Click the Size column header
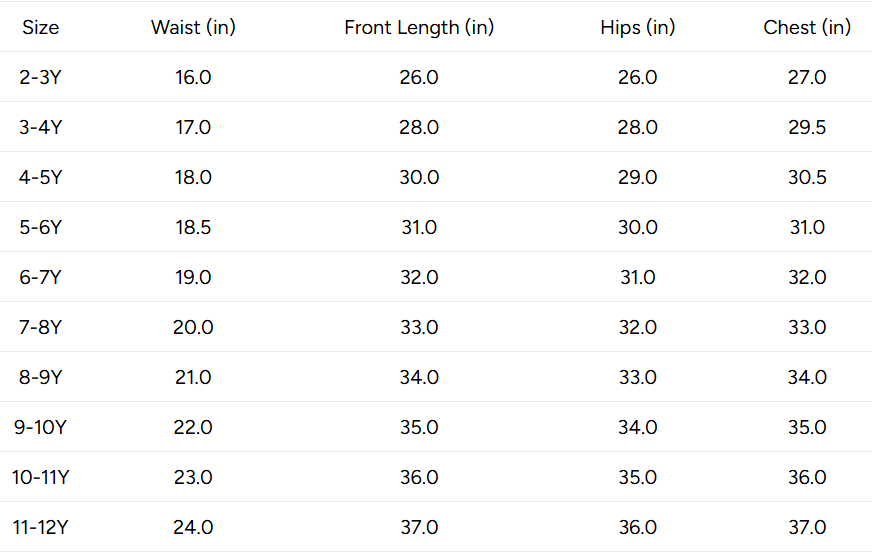872x552 pixels. (40, 27)
